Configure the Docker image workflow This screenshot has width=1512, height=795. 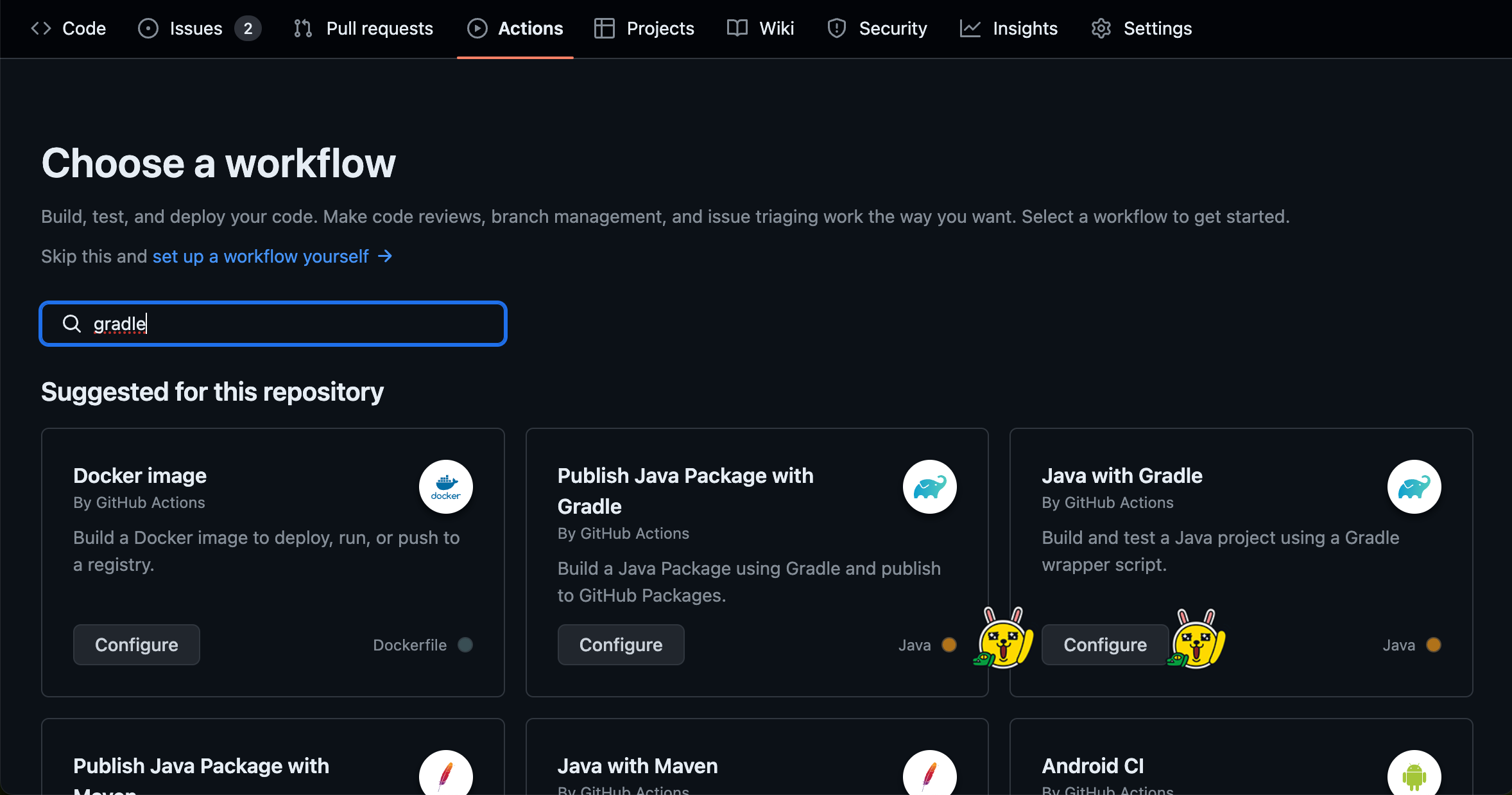tap(137, 645)
